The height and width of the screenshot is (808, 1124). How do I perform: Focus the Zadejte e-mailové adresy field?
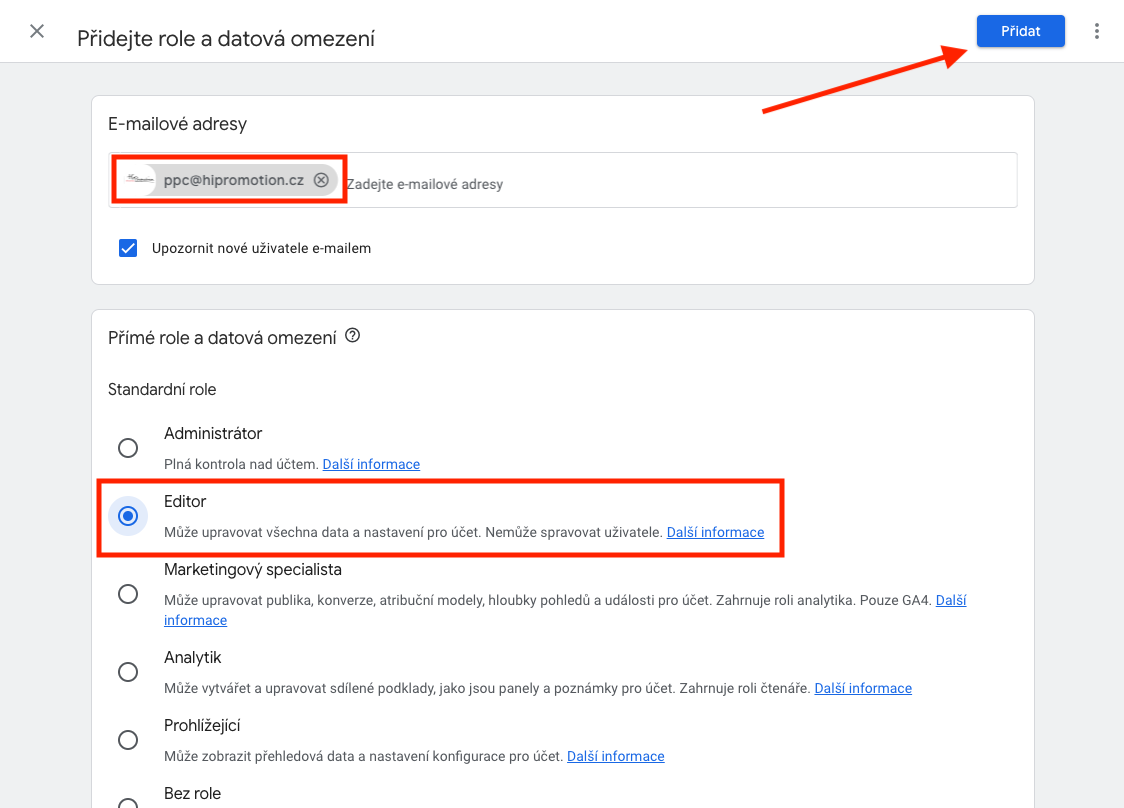coord(681,184)
